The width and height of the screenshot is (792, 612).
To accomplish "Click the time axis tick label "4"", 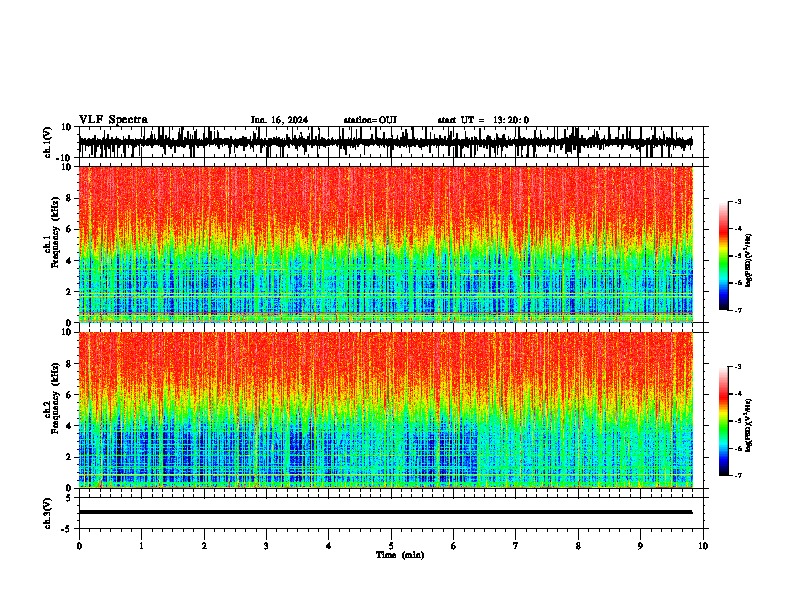I will (329, 546).
